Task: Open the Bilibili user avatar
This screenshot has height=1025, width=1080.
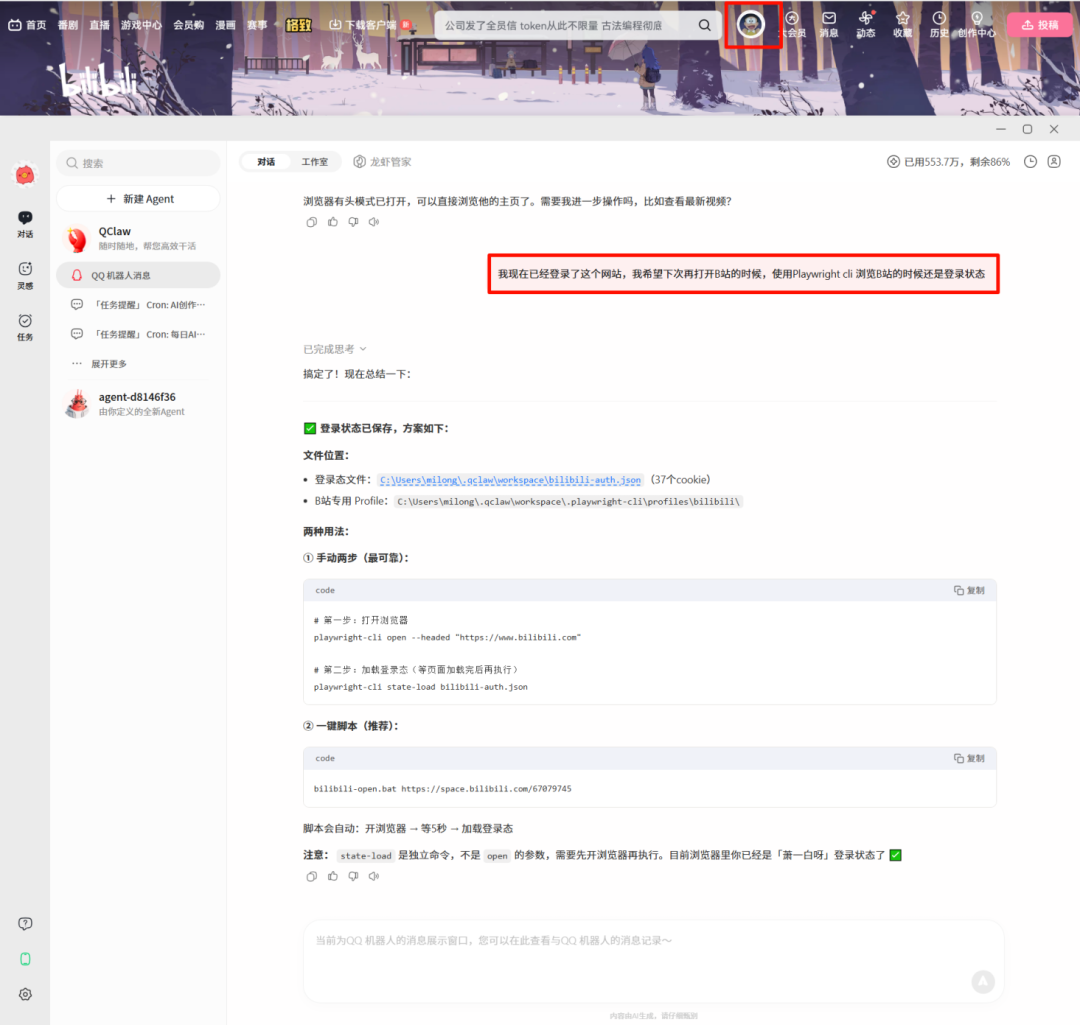Action: [751, 25]
